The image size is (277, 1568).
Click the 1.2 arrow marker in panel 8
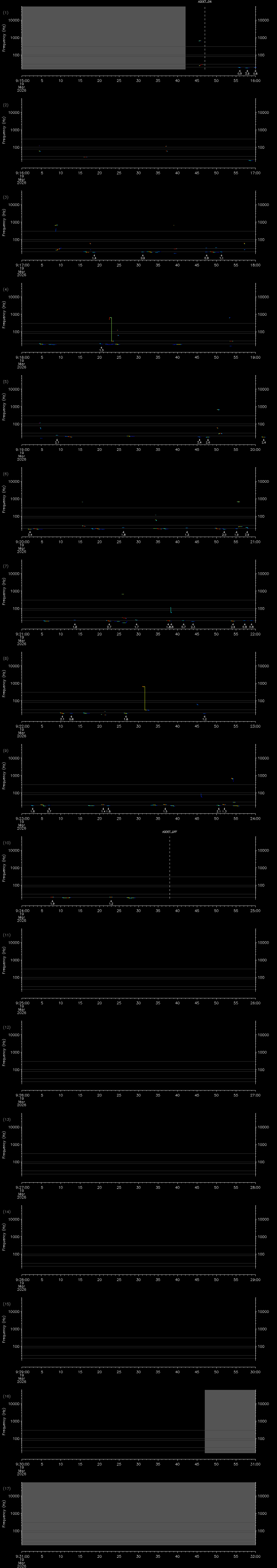tap(205, 718)
